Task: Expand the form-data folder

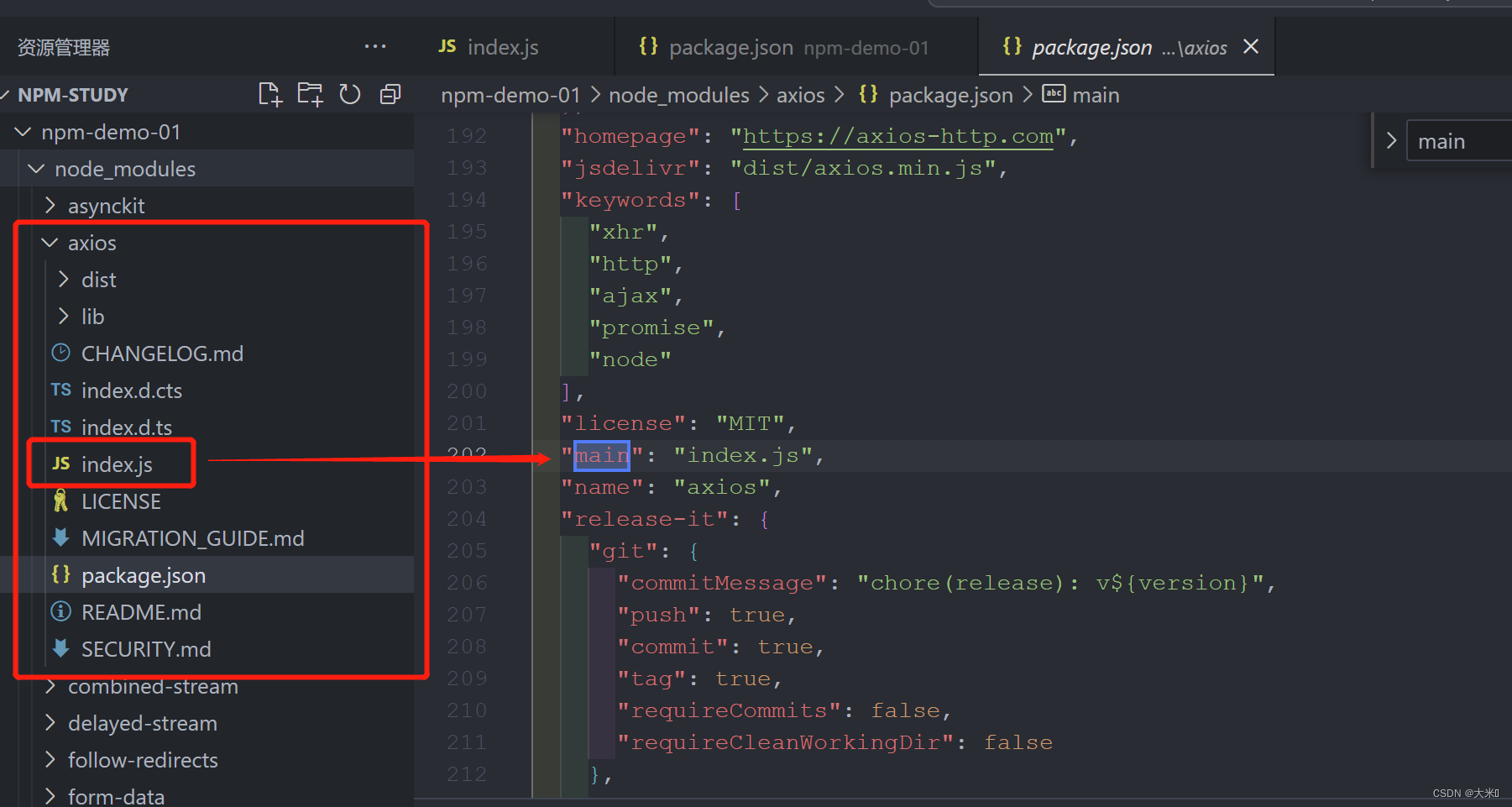Action: coord(50,796)
